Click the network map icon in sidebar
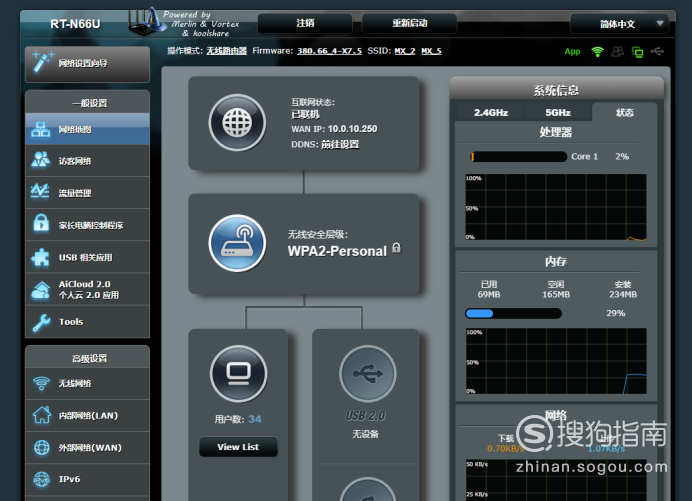This screenshot has height=501, width=692. click(41, 129)
